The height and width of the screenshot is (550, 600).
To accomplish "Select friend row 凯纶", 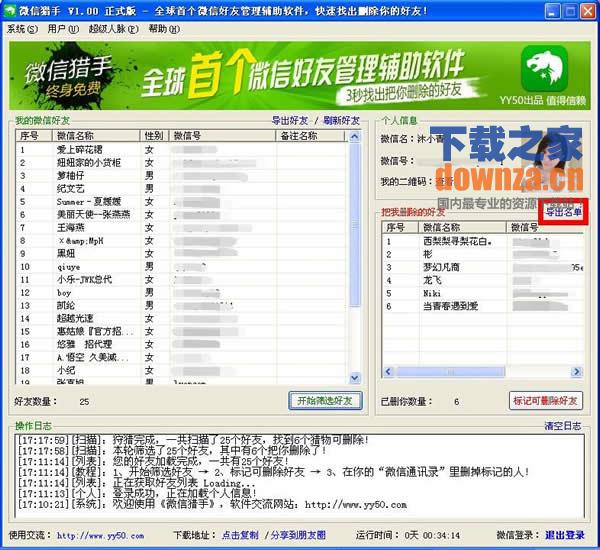I will tap(182, 306).
